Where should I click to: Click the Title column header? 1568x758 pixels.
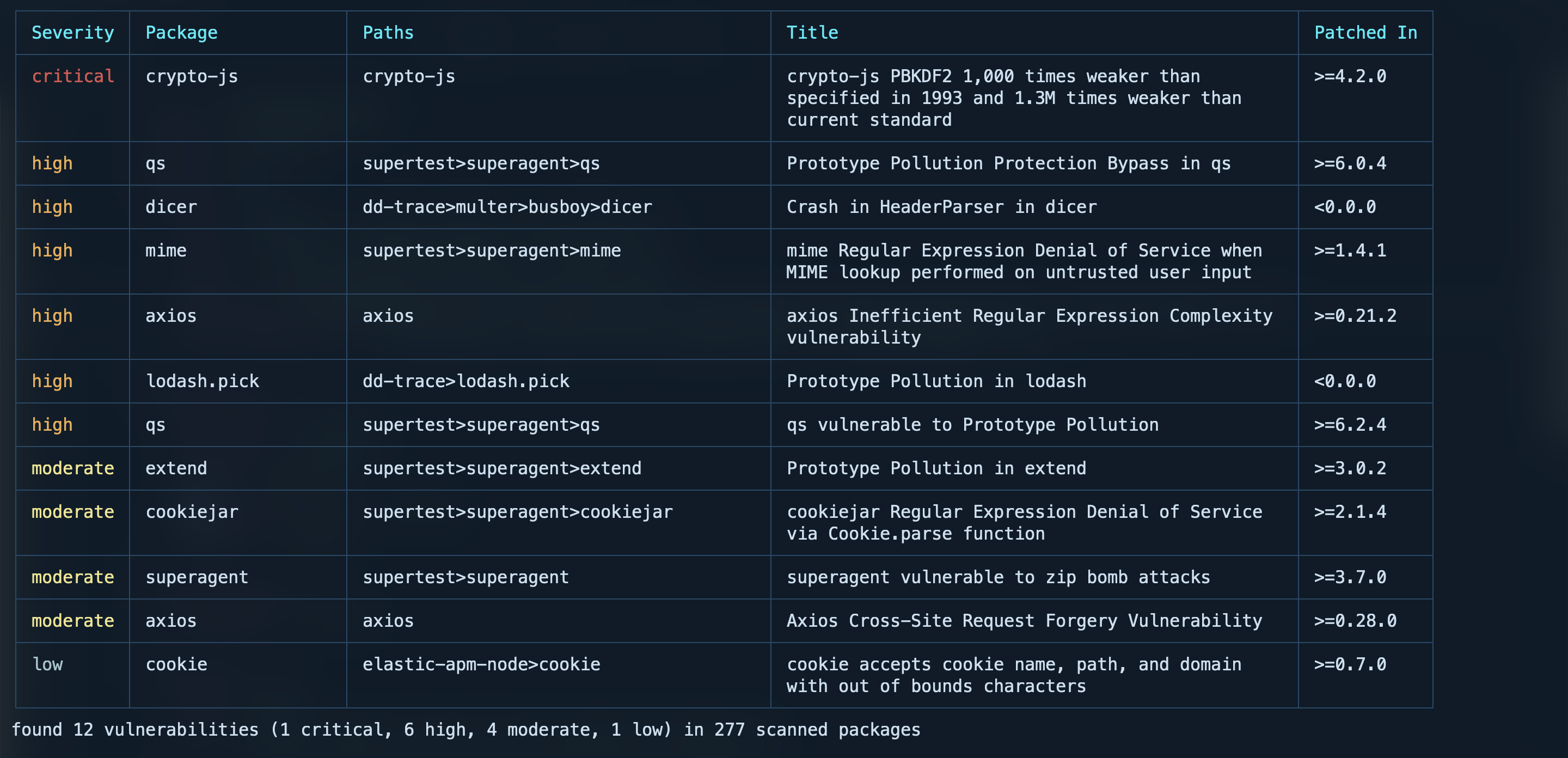812,33
